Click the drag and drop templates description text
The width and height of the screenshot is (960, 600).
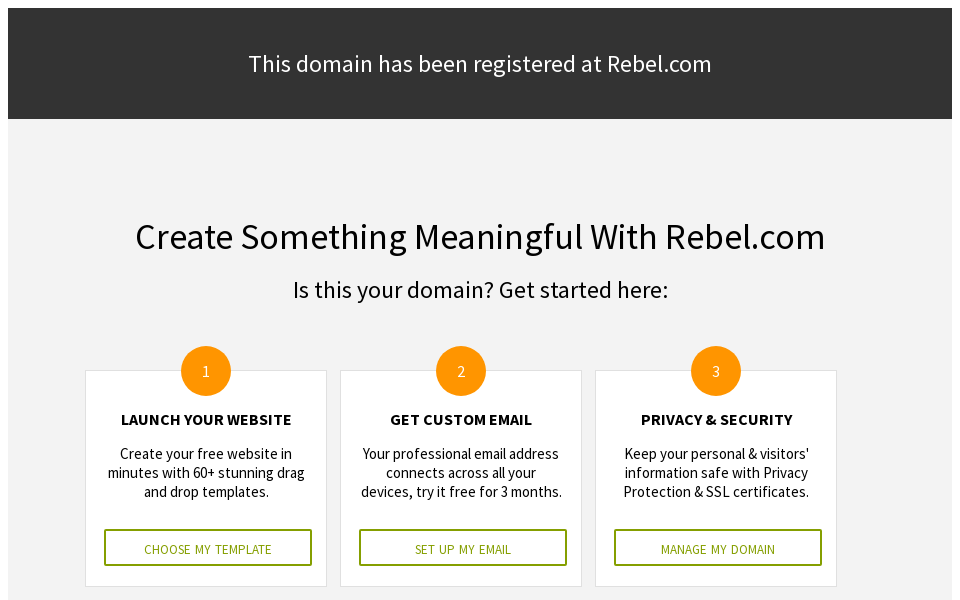pyautogui.click(x=205, y=472)
